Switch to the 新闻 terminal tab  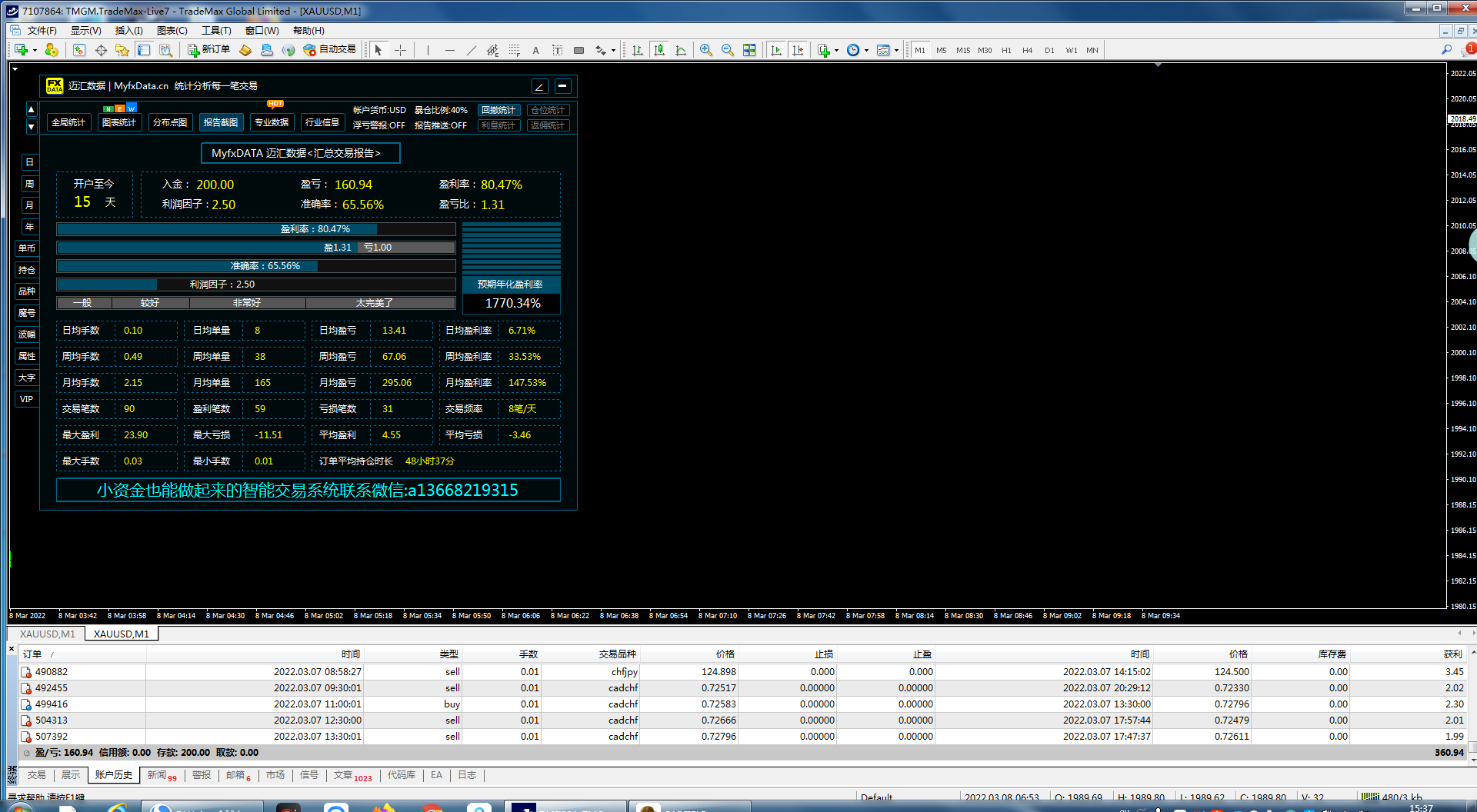pyautogui.click(x=162, y=775)
